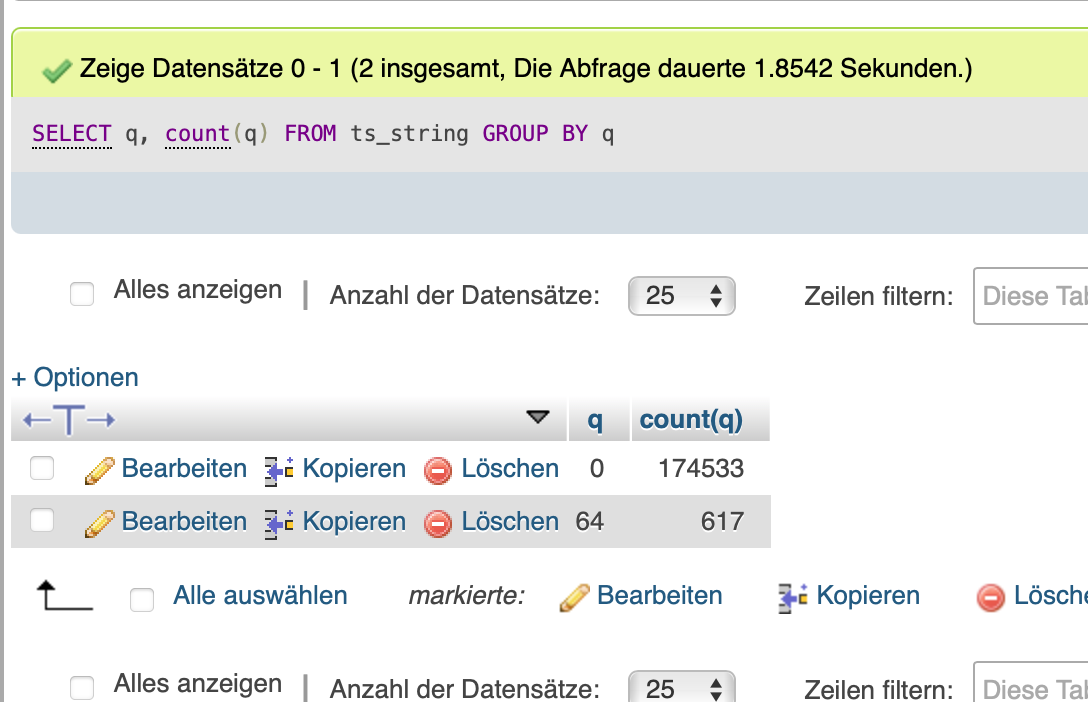Click the Zeilen filtern input field
1088x702 pixels.
1030,296
